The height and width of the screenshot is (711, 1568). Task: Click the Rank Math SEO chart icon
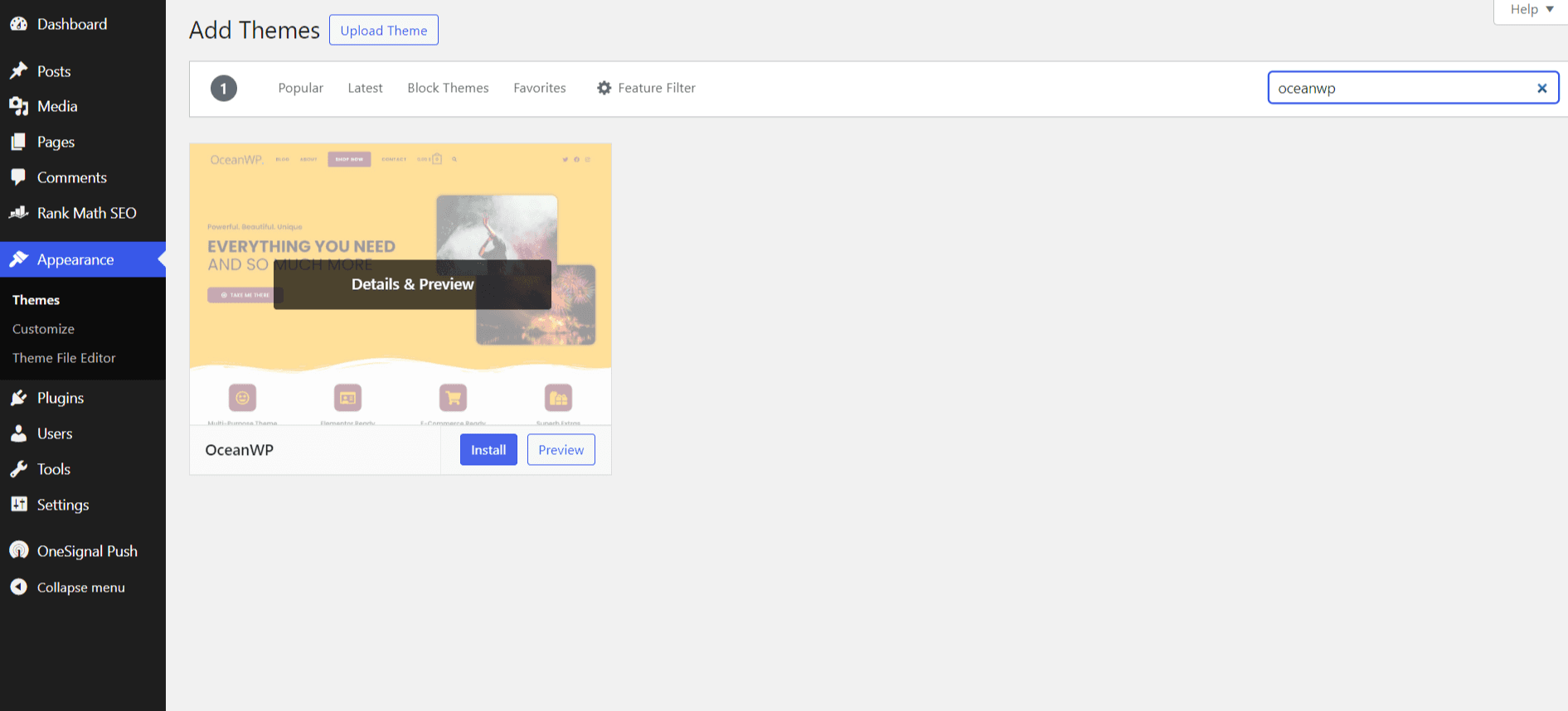click(x=18, y=213)
